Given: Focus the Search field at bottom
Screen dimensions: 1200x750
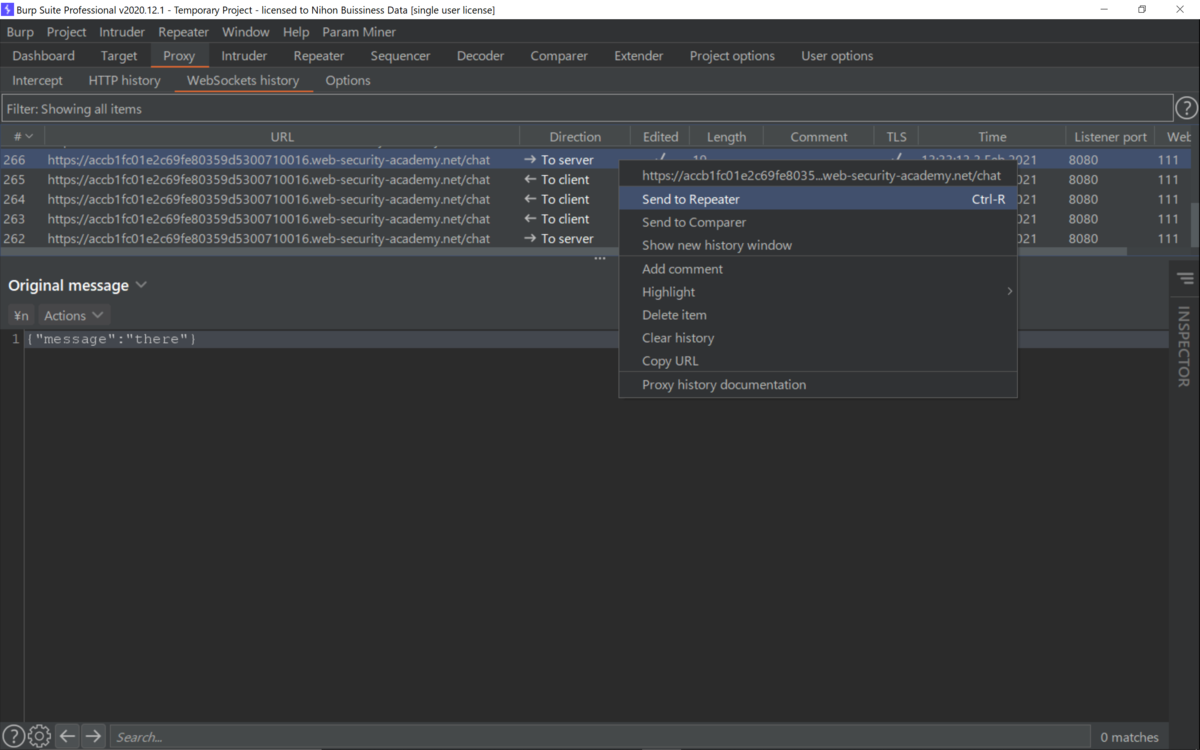Looking at the screenshot, I should click(x=600, y=737).
